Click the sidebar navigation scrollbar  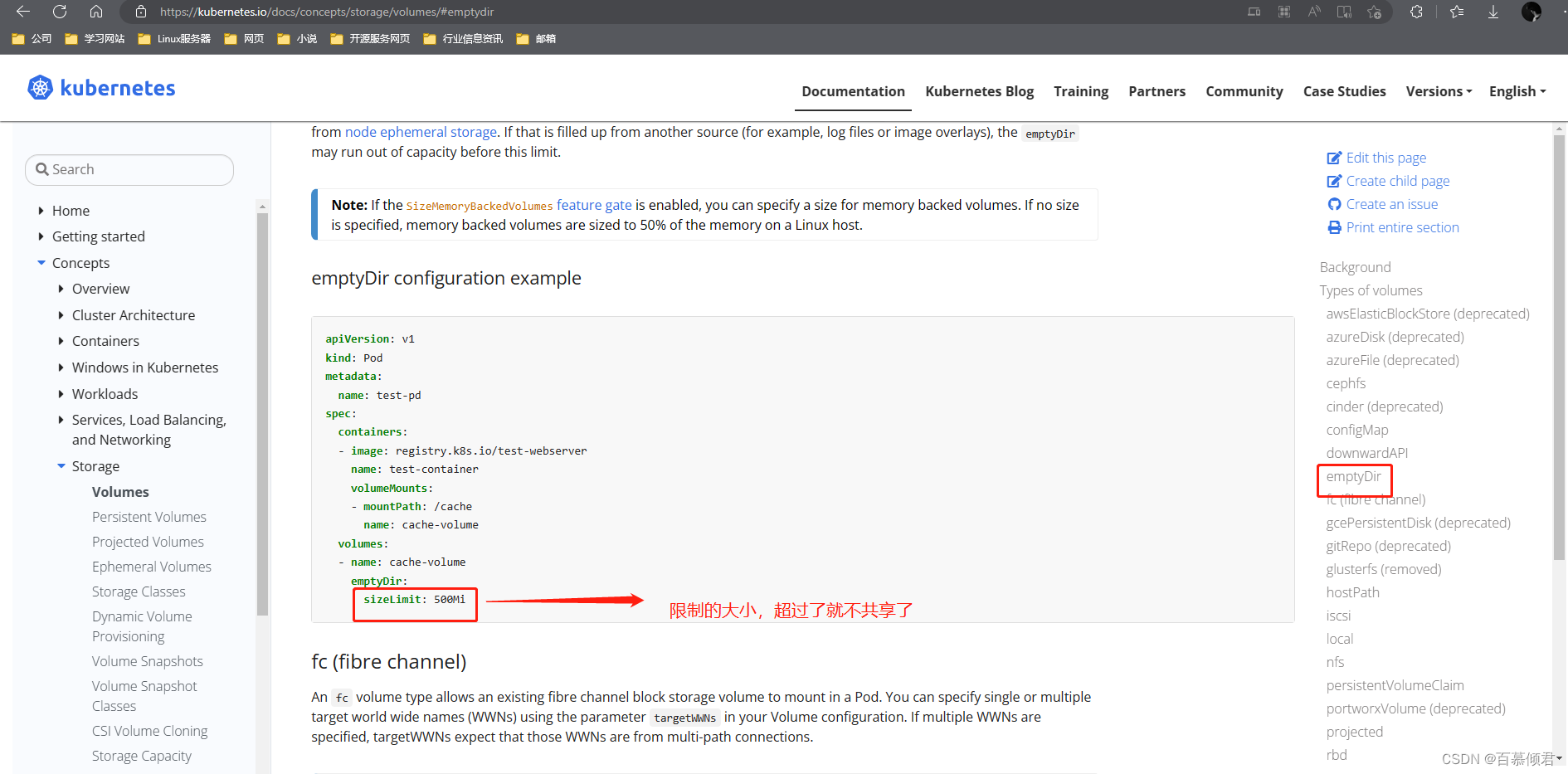pos(262,413)
